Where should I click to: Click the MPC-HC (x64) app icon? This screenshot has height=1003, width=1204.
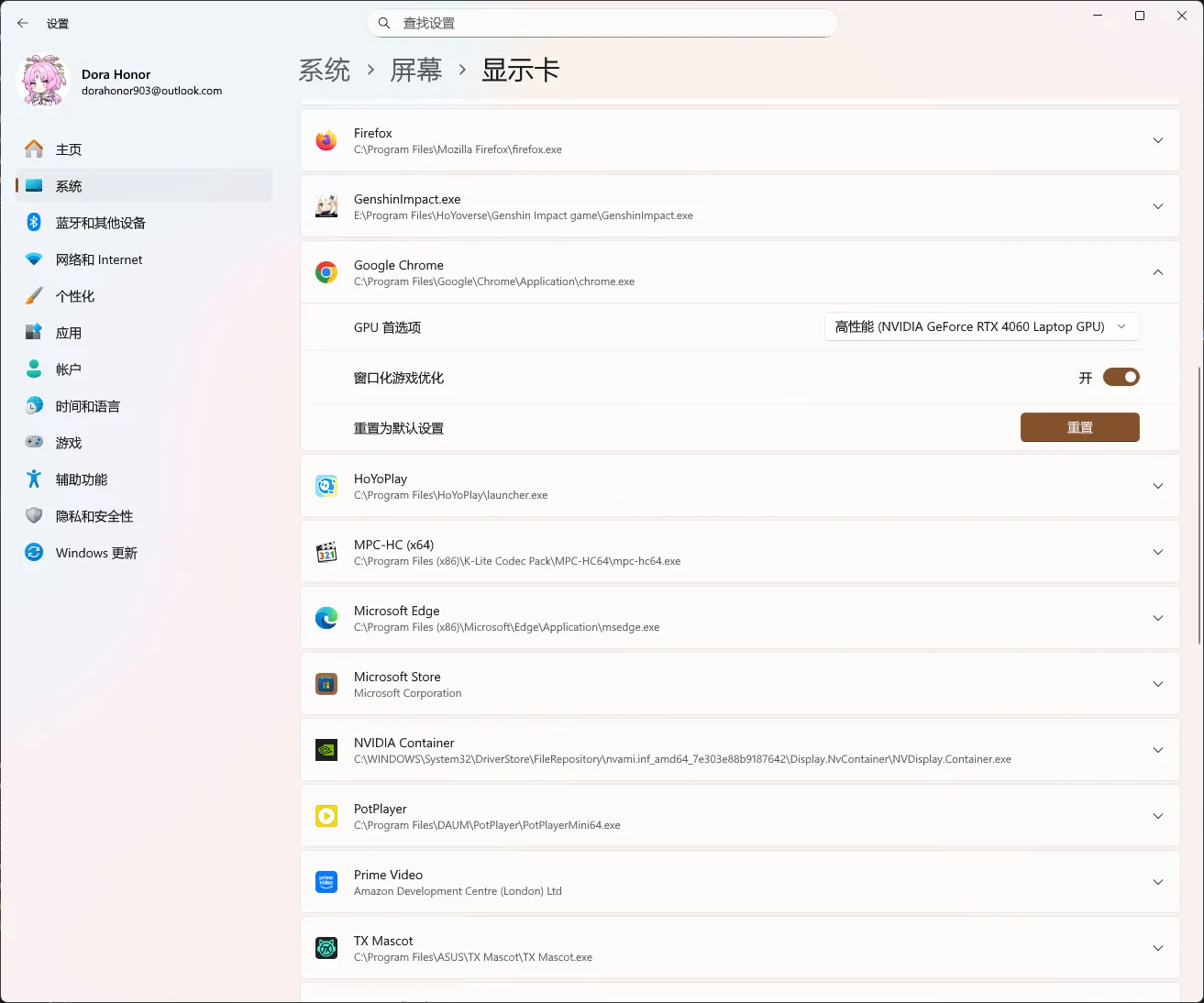point(326,552)
